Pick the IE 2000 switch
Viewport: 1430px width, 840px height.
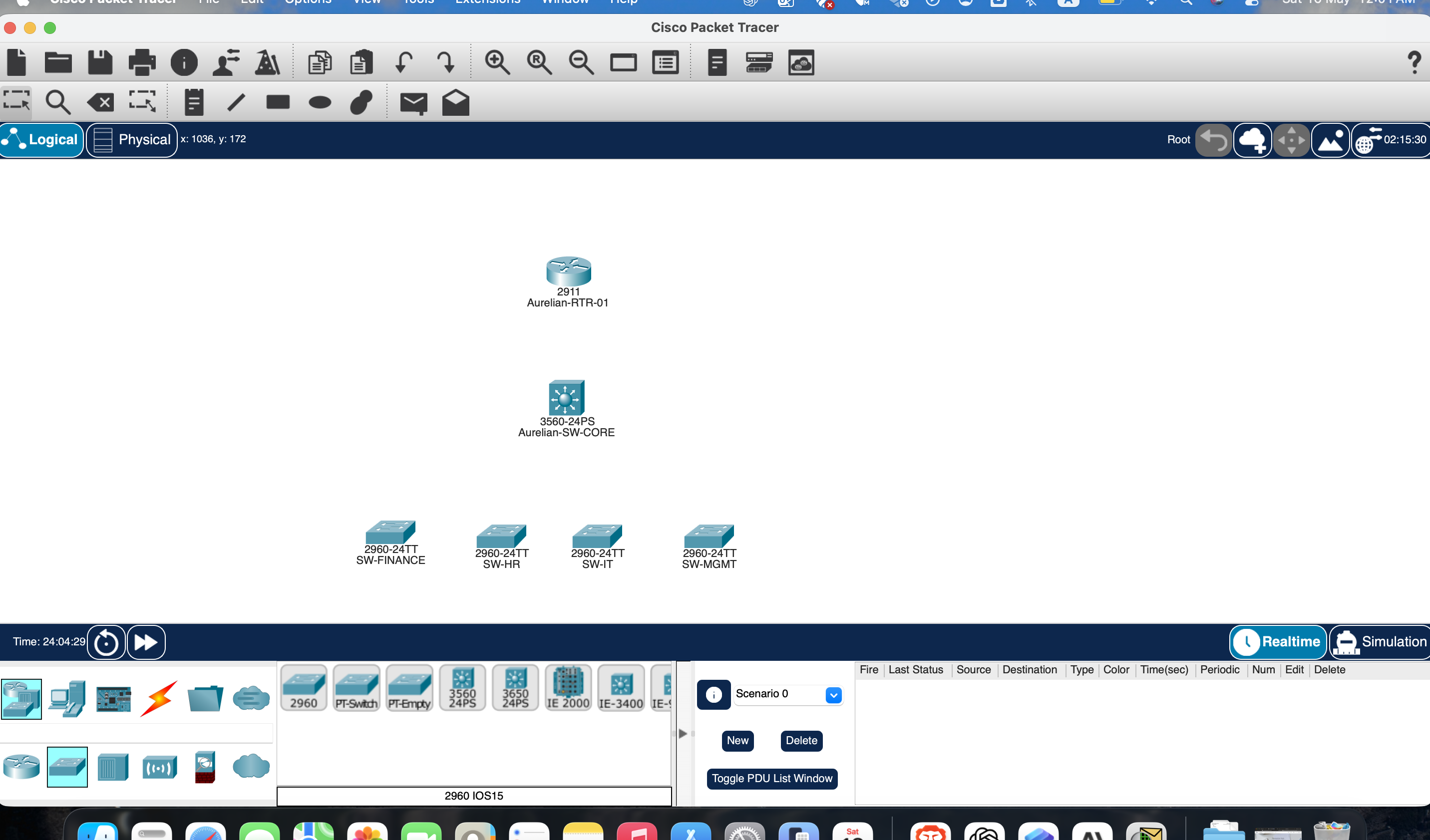click(568, 687)
